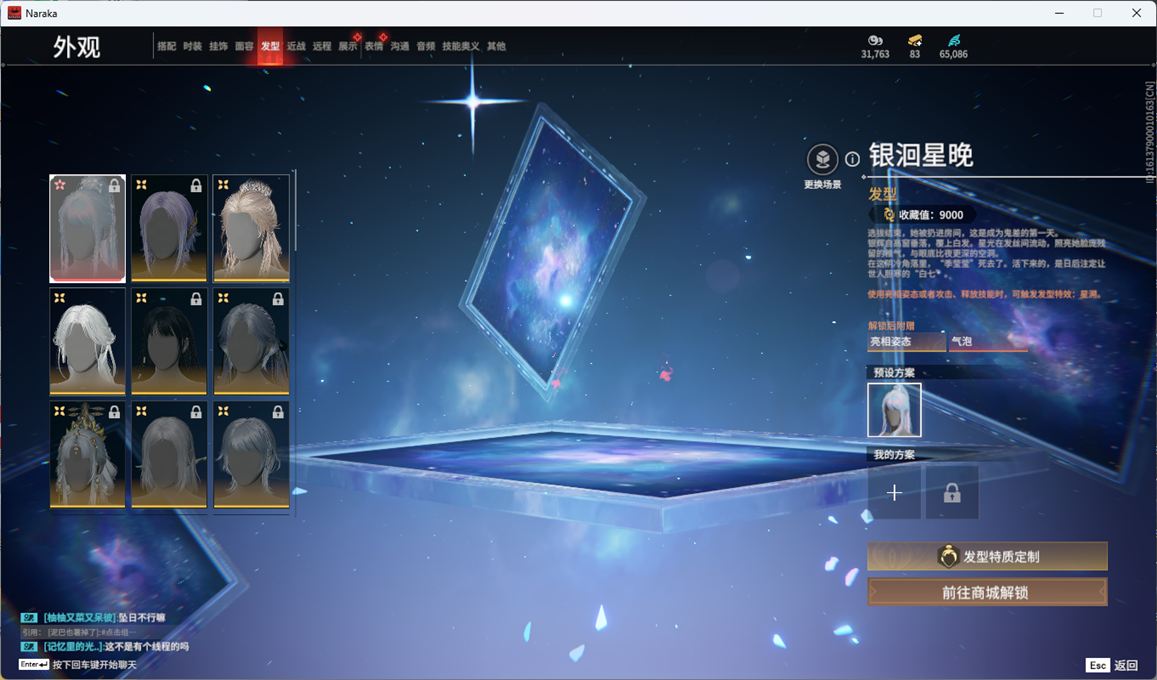Screen dimensions: 1157x680
Task: Select the 气泡 unlock bonus
Action: tap(987, 342)
